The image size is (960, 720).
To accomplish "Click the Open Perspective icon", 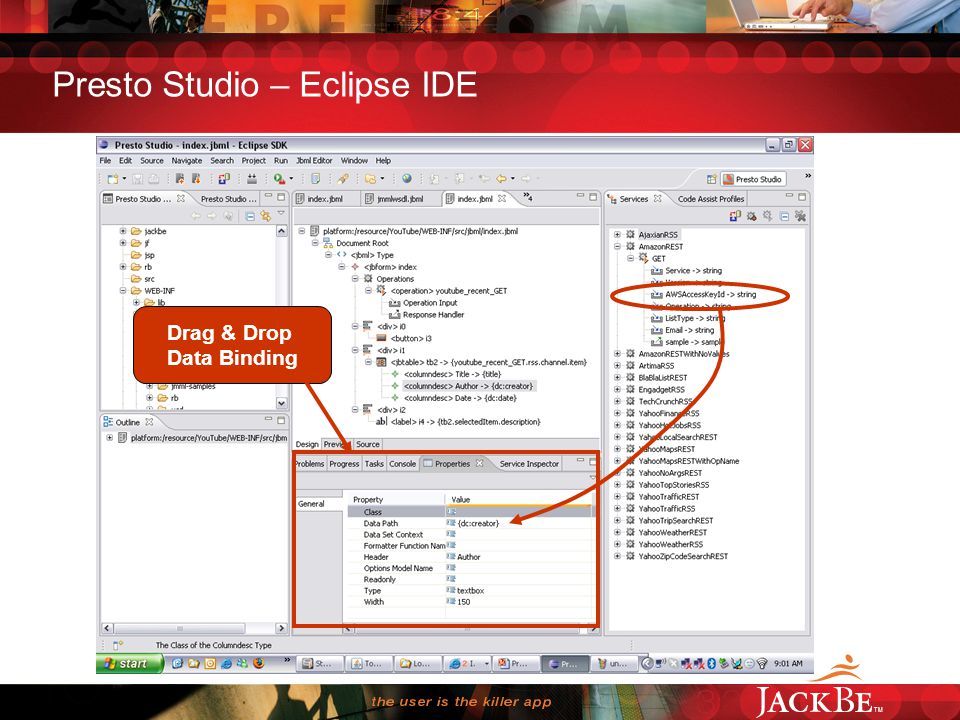I will click(x=711, y=179).
